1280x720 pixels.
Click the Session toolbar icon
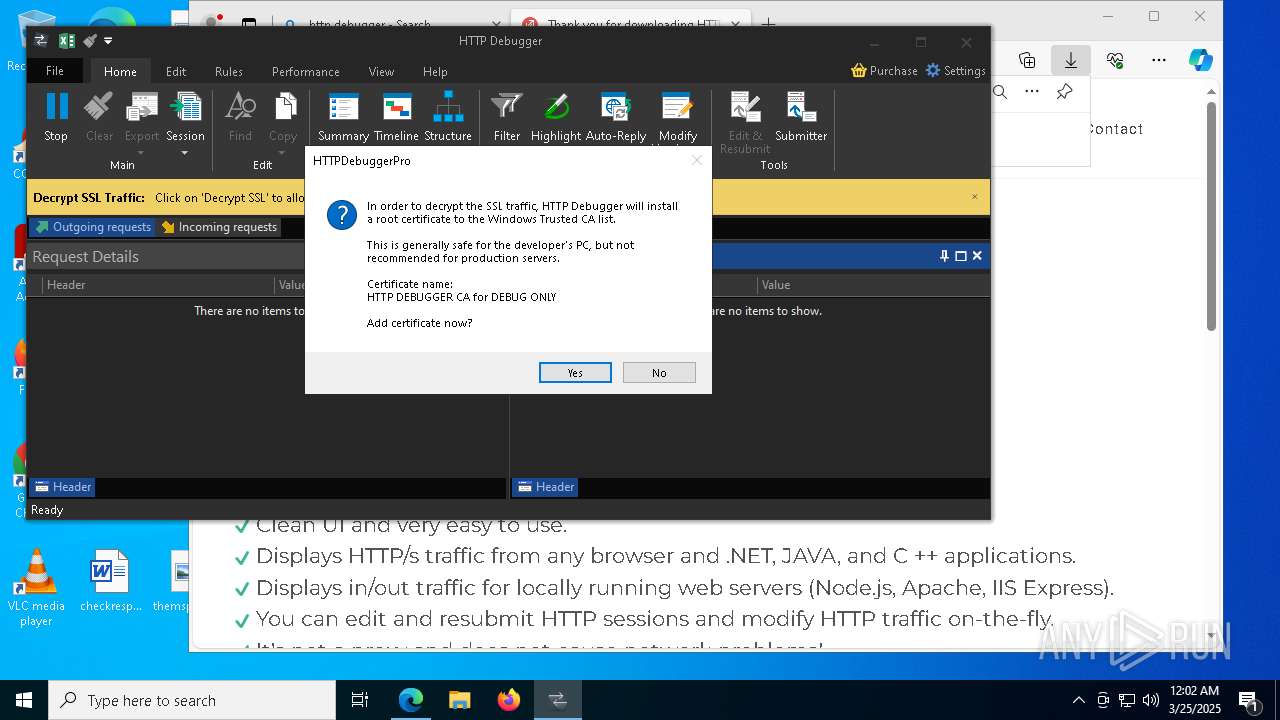tap(185, 107)
